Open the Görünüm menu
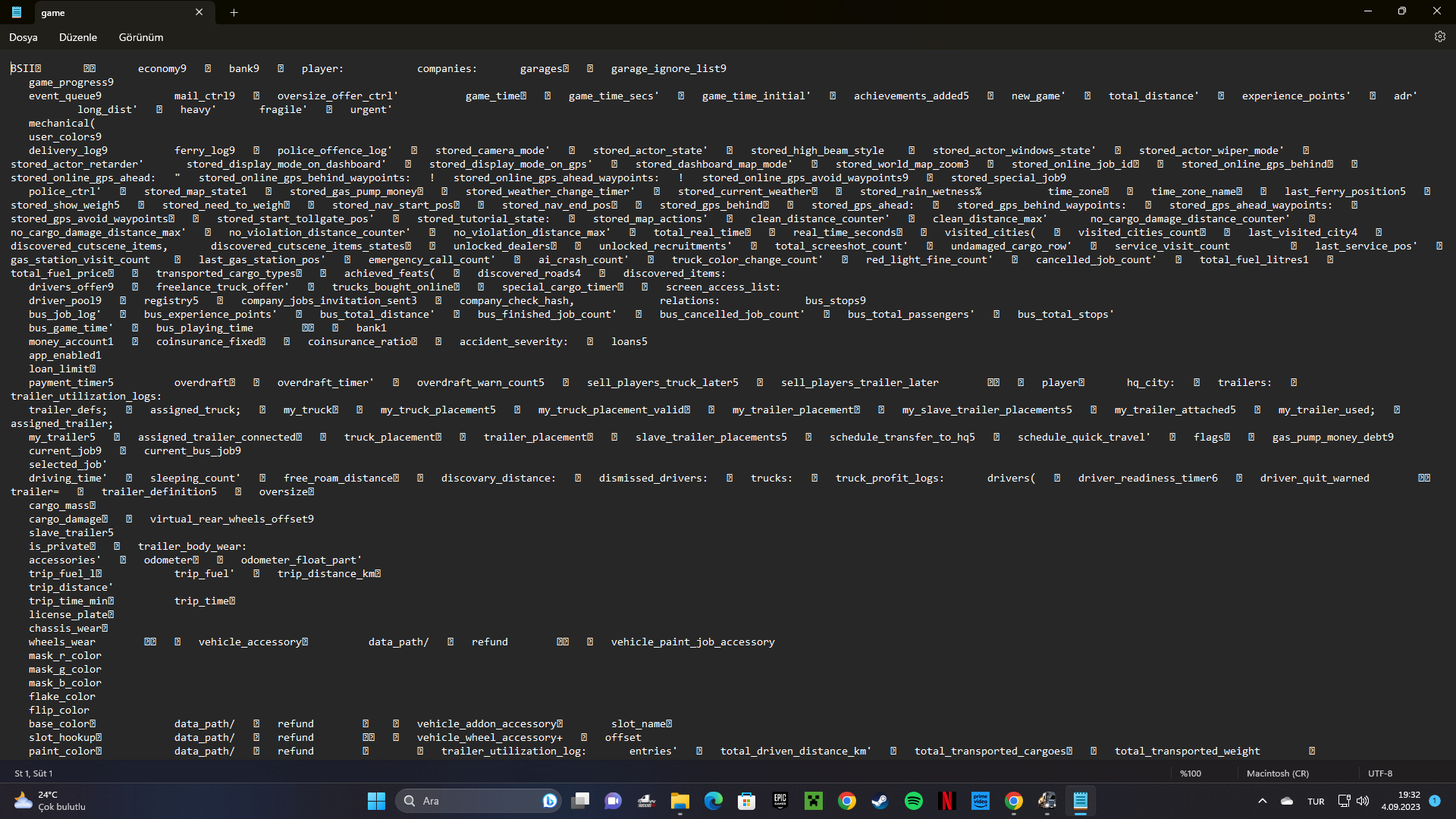The width and height of the screenshot is (1456, 819). (140, 37)
